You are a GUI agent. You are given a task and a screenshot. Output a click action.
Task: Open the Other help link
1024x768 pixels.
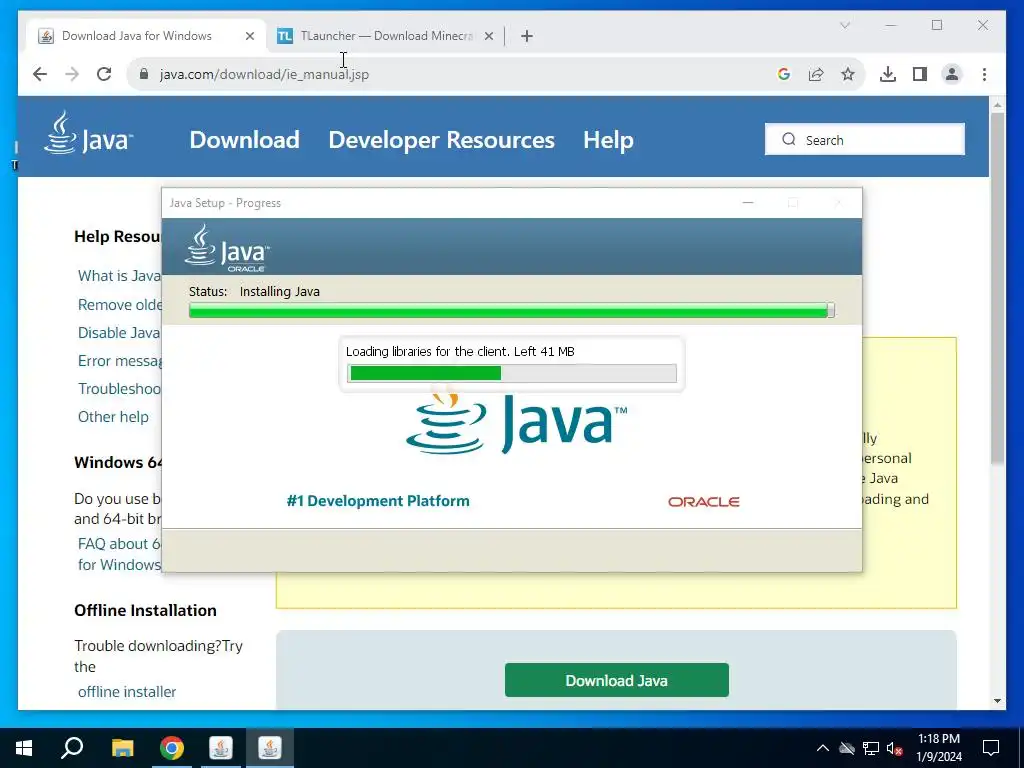(113, 417)
